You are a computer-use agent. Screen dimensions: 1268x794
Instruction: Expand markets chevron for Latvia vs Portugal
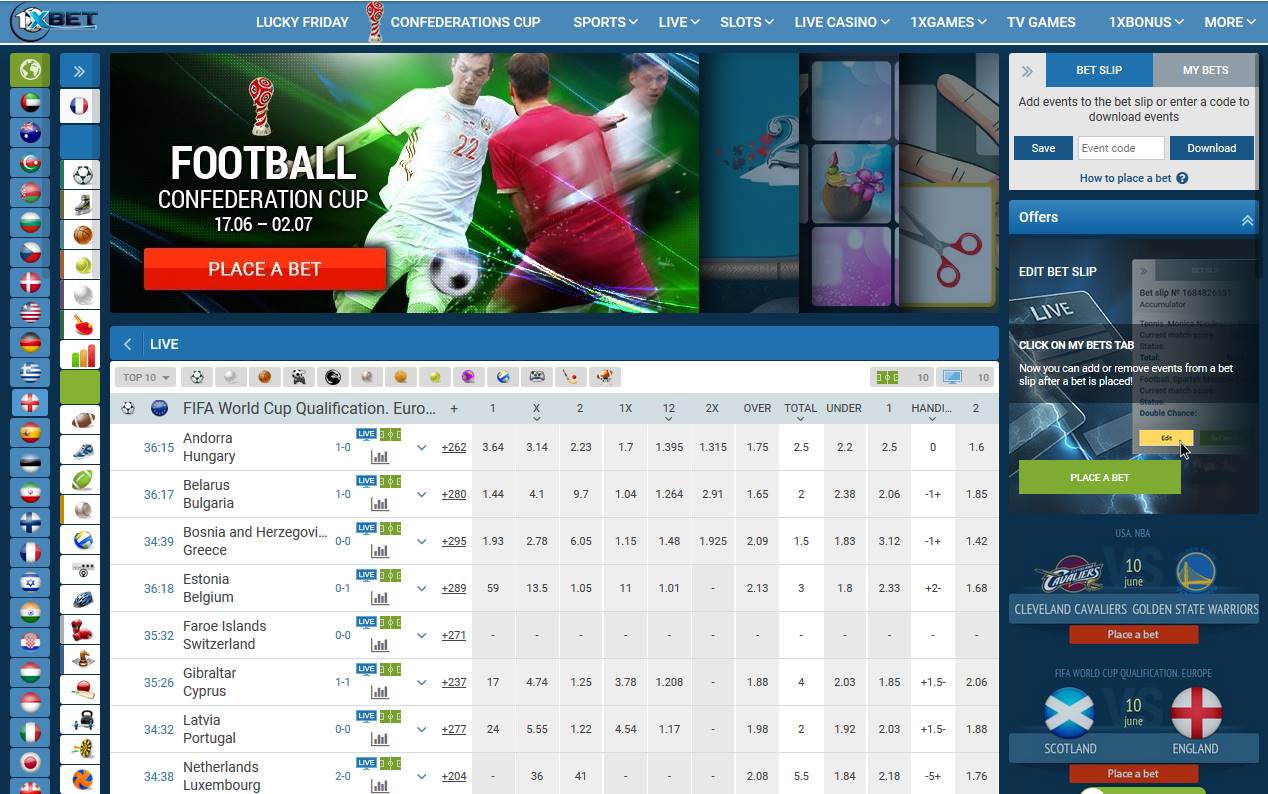coord(422,729)
